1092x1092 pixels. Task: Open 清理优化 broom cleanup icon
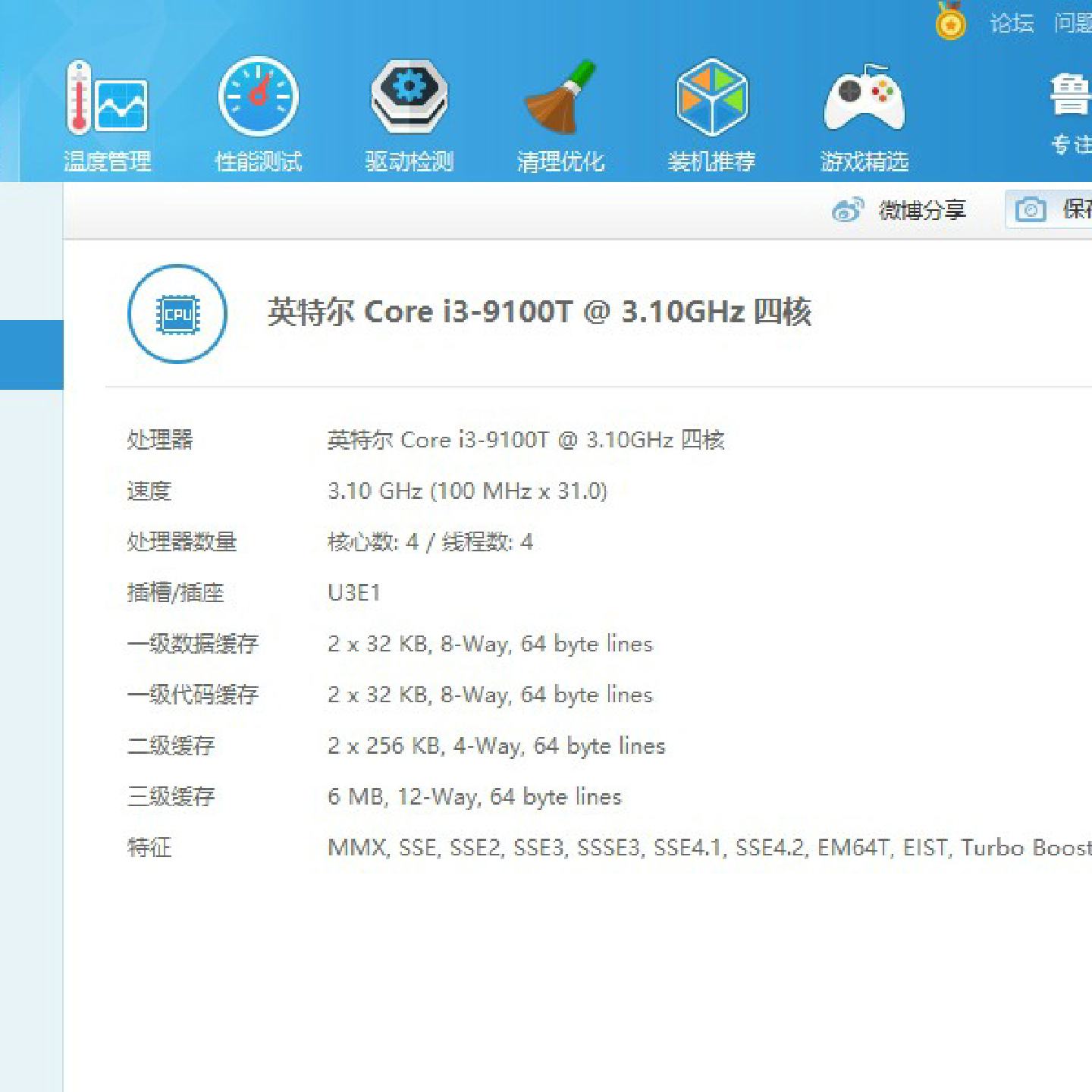click(x=560, y=115)
